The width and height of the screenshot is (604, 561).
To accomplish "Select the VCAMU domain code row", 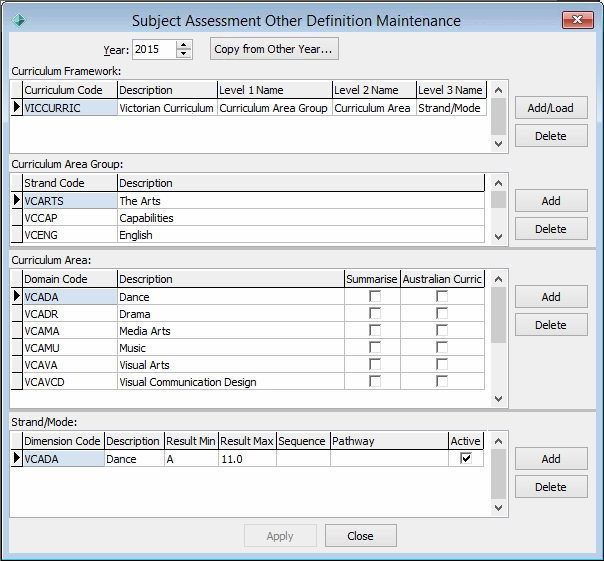I will 70,348.
